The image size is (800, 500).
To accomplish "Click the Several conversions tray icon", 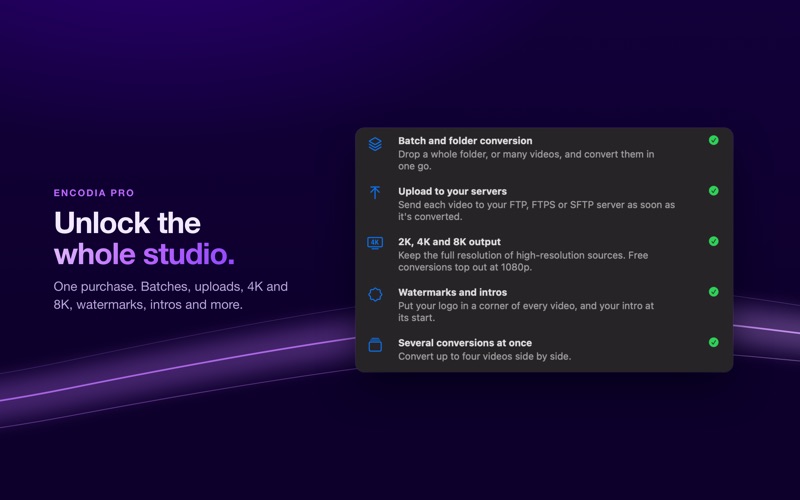I will tap(375, 345).
